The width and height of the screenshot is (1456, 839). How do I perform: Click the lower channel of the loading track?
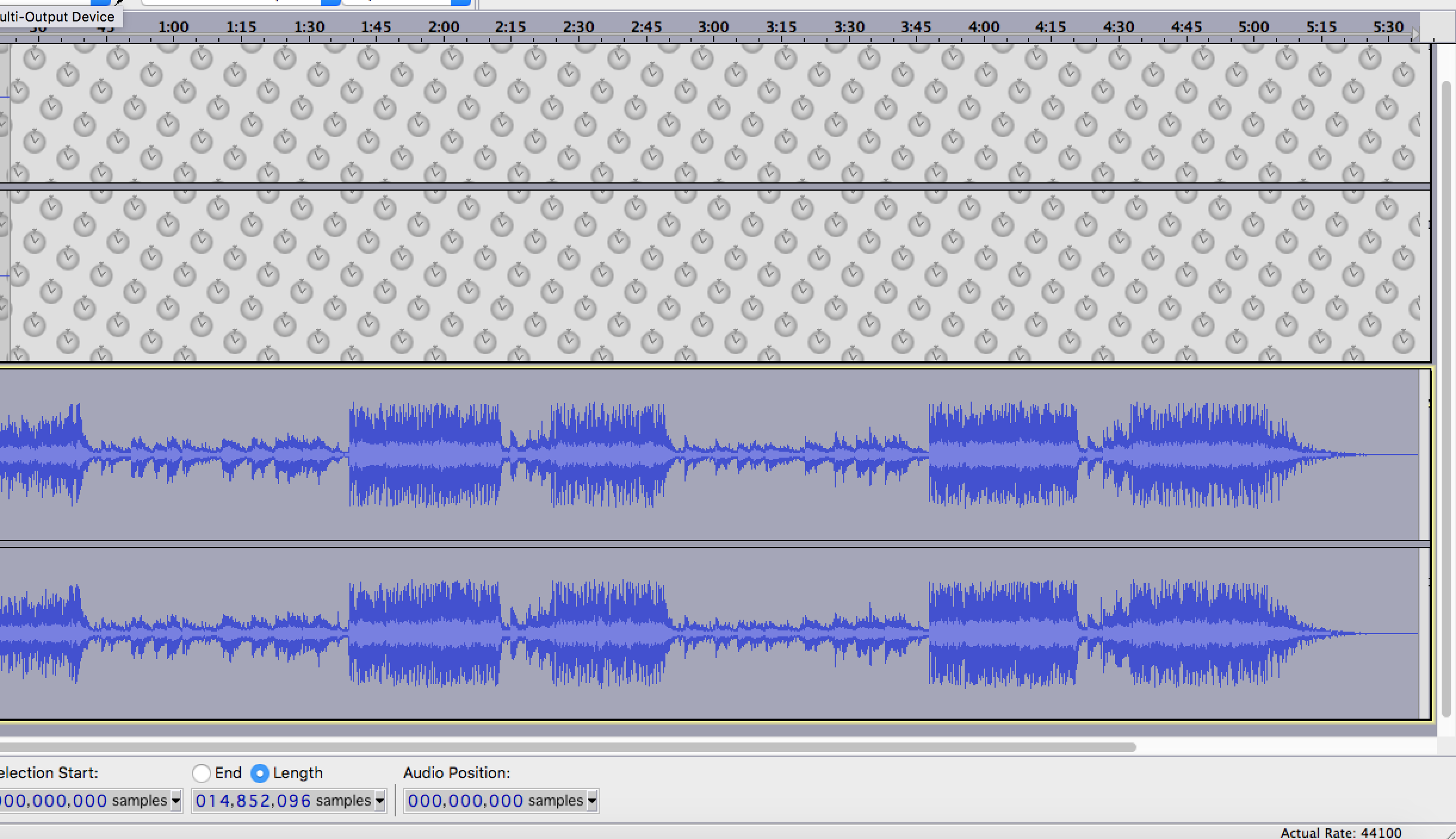click(715, 276)
